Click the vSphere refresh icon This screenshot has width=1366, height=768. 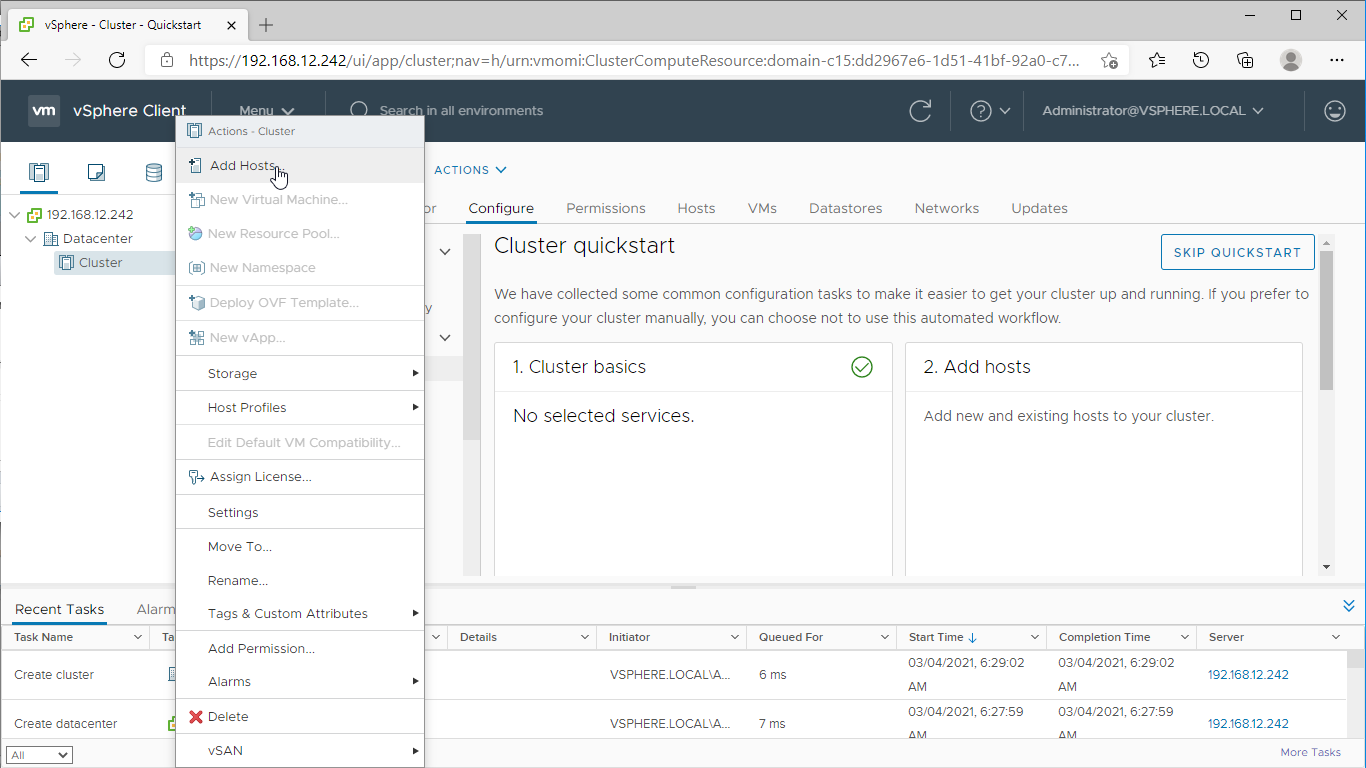pyautogui.click(x=920, y=111)
